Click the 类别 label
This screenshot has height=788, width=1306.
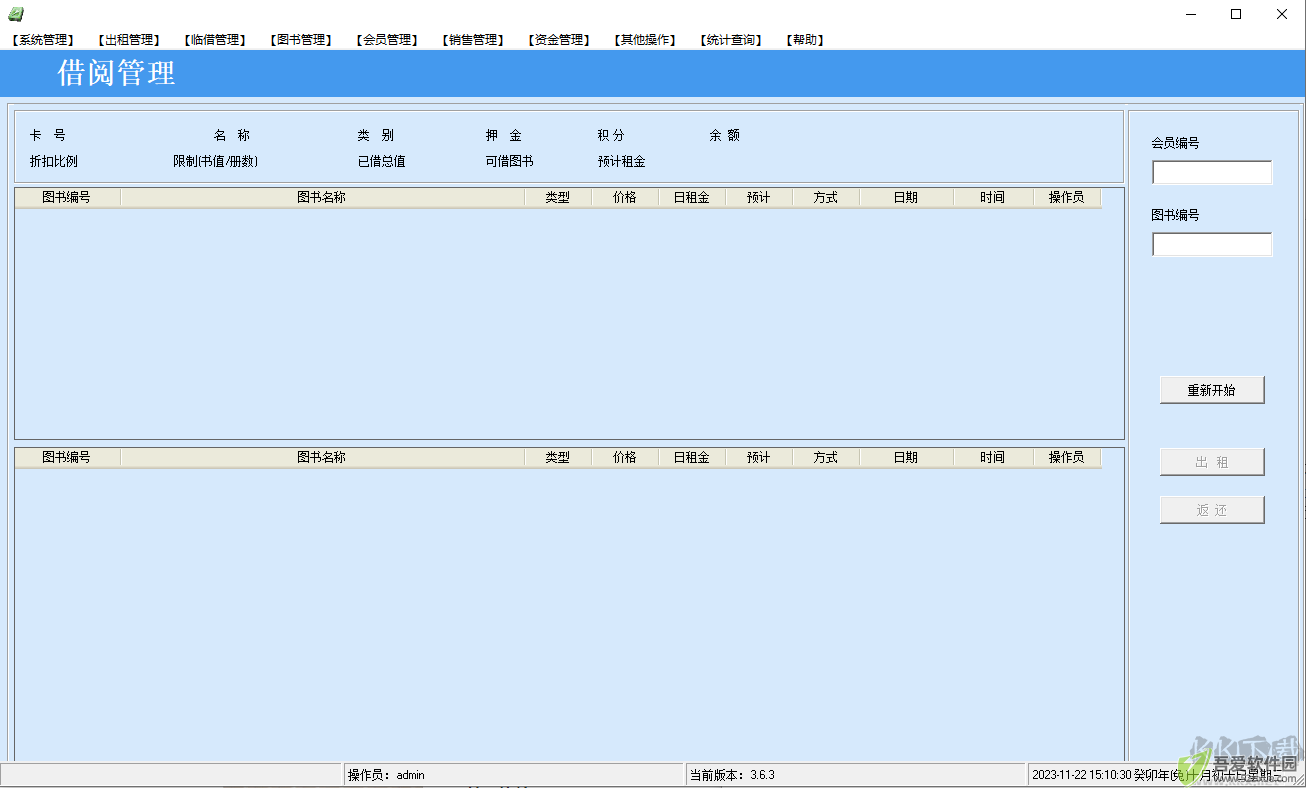click(376, 135)
